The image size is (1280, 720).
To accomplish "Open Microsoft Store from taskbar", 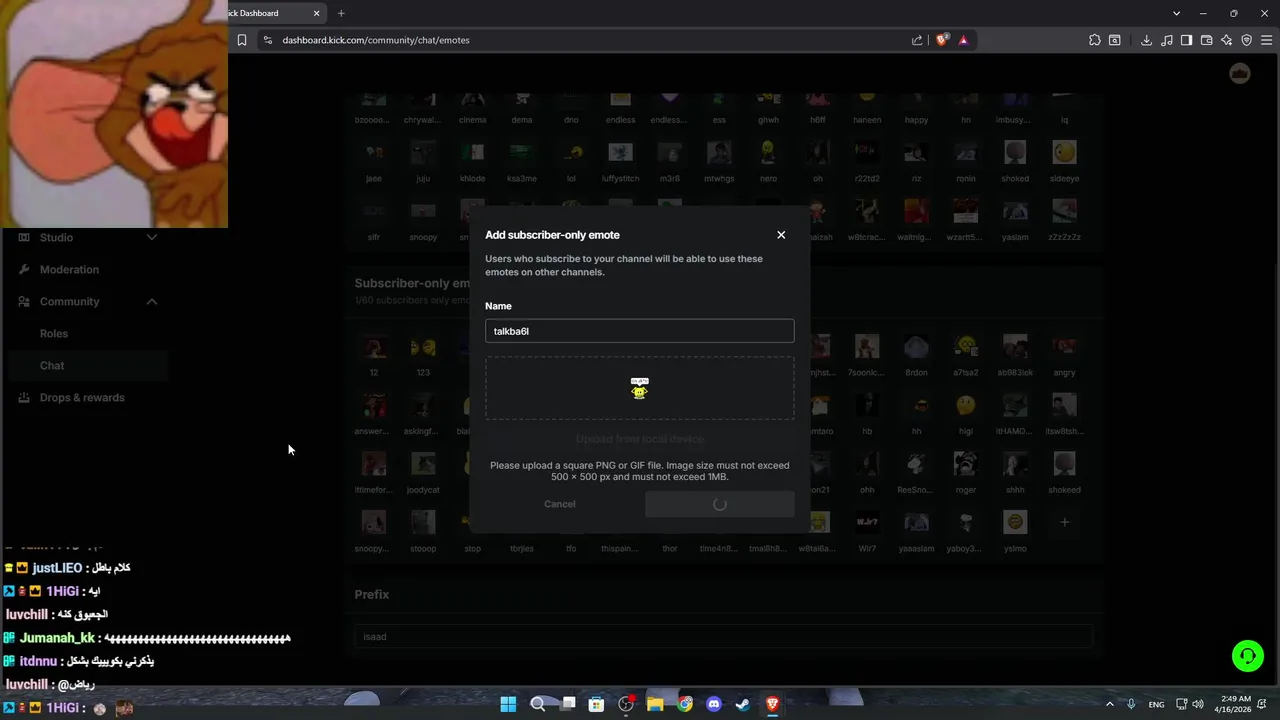I will [596, 704].
